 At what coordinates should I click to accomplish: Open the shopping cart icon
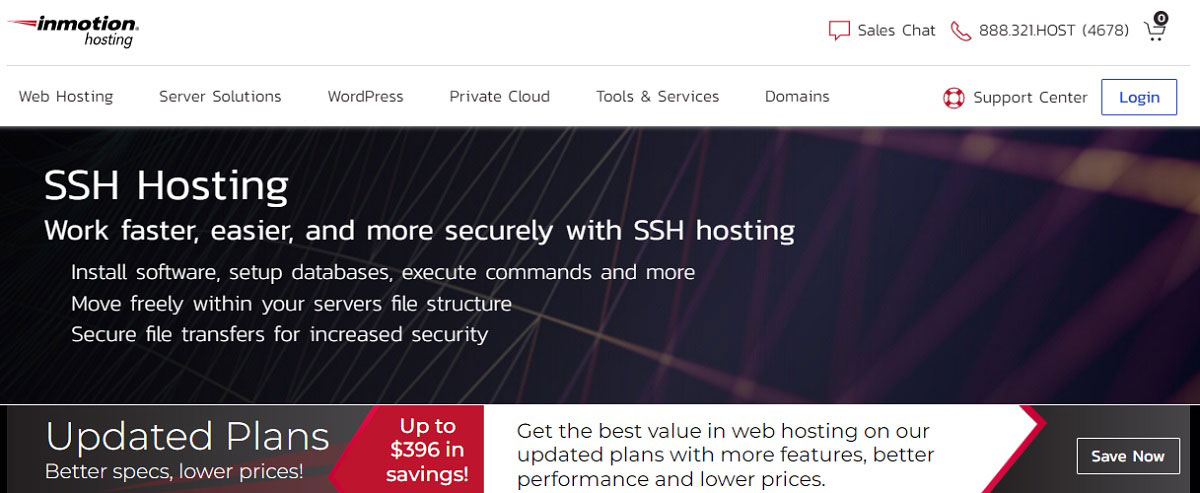coord(1154,30)
